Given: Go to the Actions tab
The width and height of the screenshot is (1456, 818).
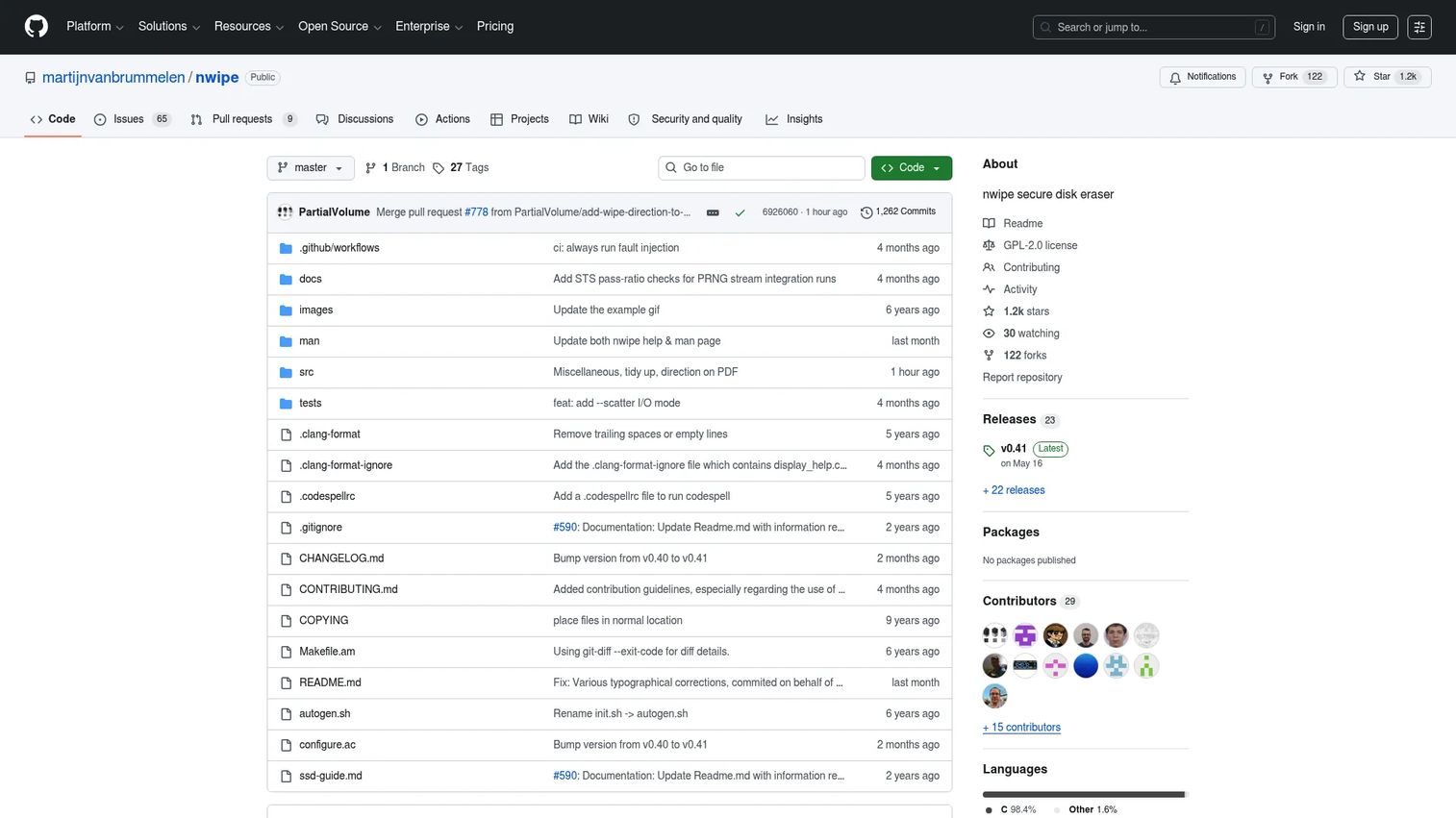Looking at the screenshot, I should pyautogui.click(x=442, y=119).
